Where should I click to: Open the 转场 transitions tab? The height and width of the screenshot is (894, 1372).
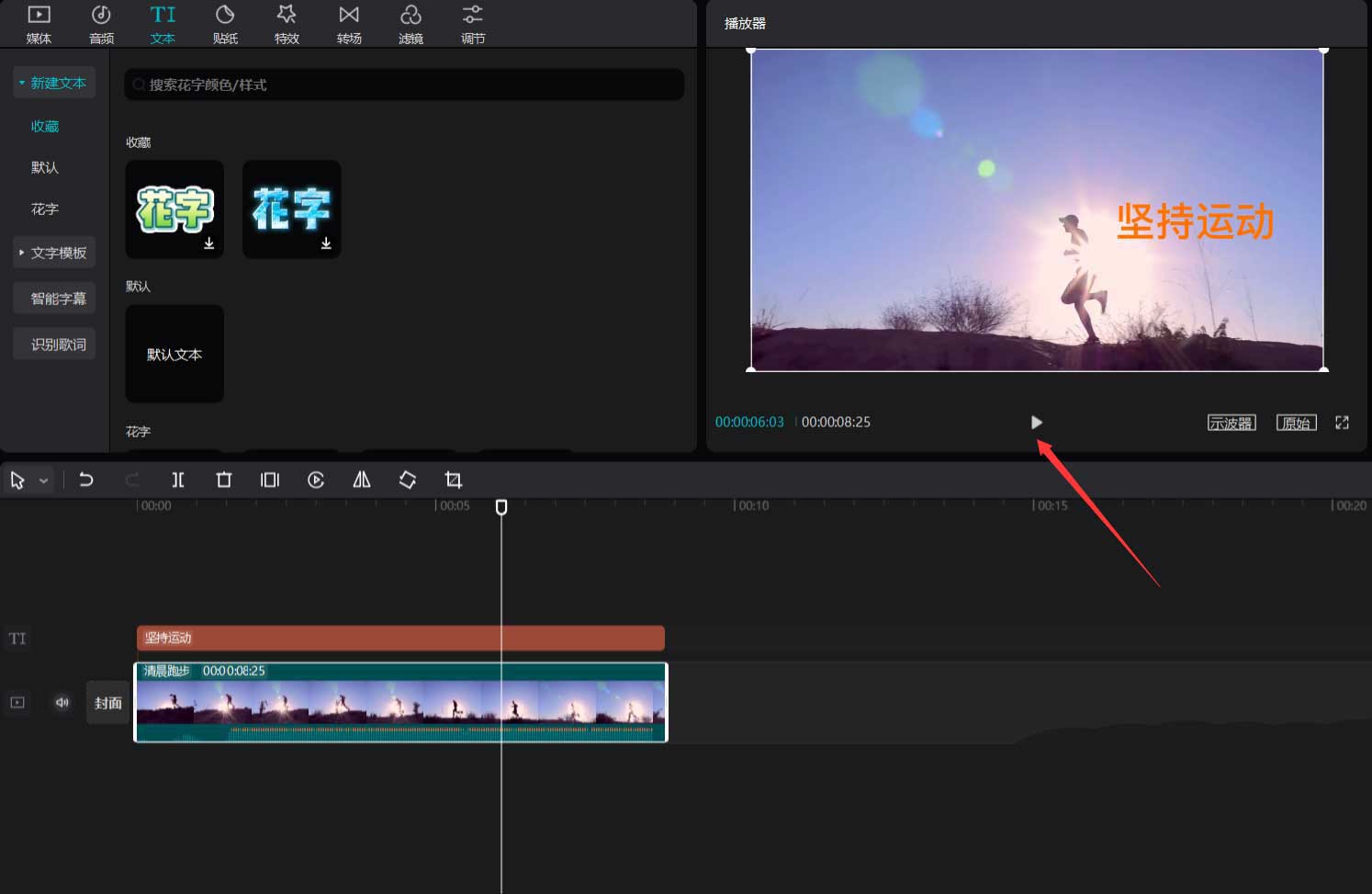point(349,24)
